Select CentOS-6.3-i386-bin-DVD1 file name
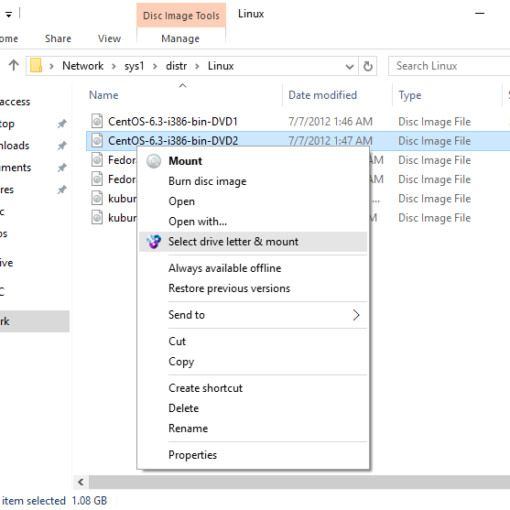 [x=173, y=121]
